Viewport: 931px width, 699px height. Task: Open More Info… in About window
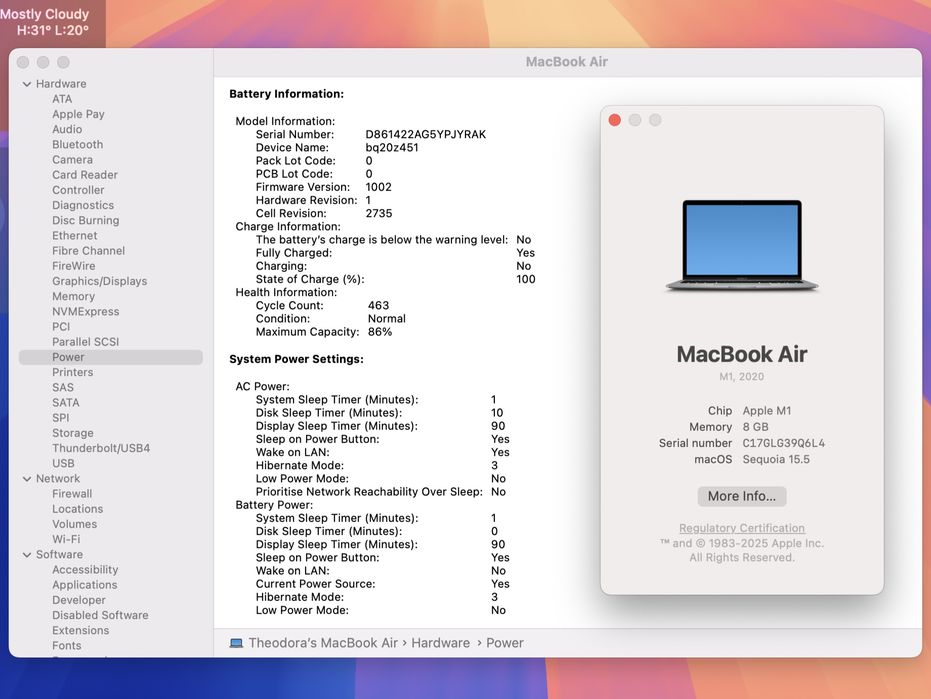click(741, 496)
